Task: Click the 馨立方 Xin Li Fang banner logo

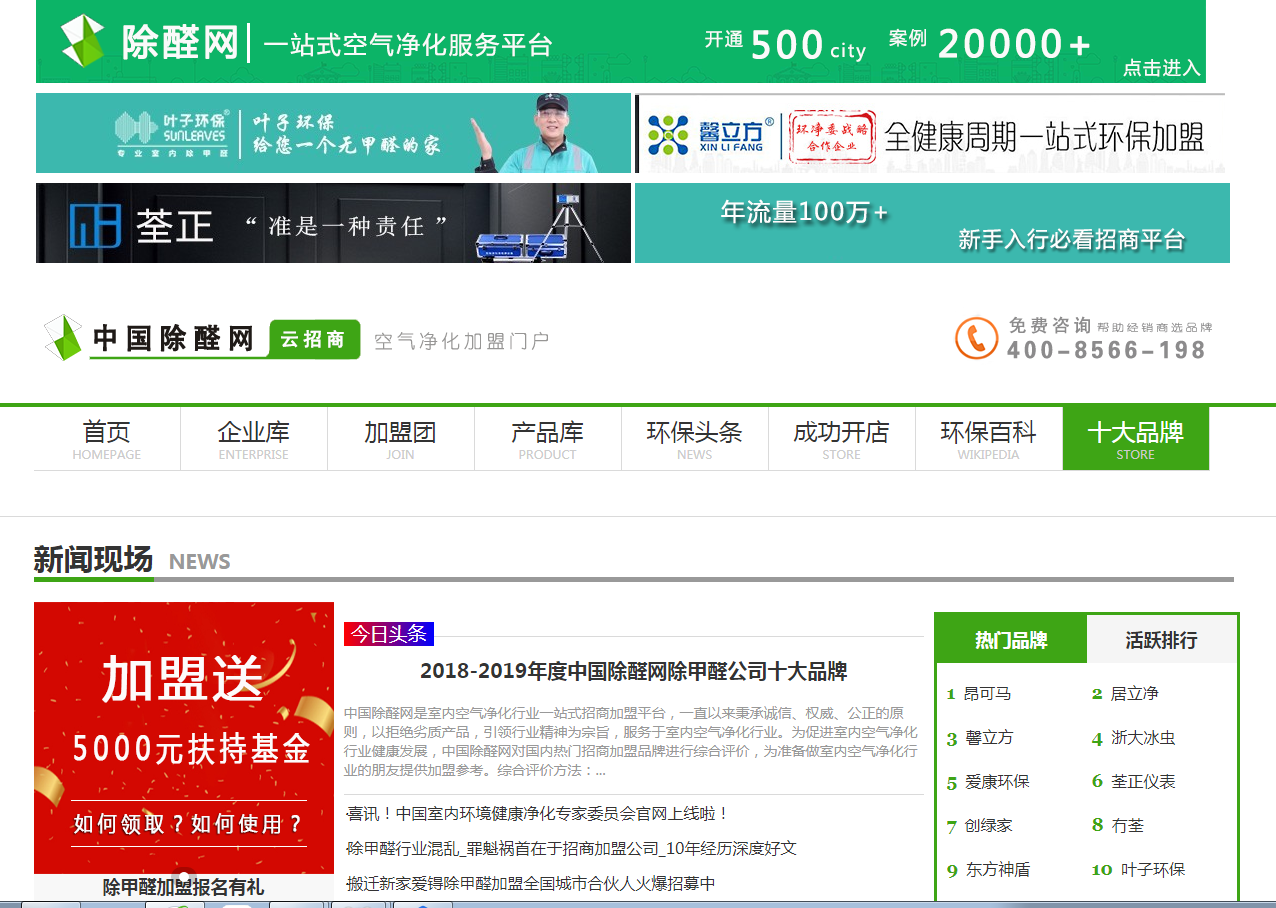Action: tap(711, 134)
